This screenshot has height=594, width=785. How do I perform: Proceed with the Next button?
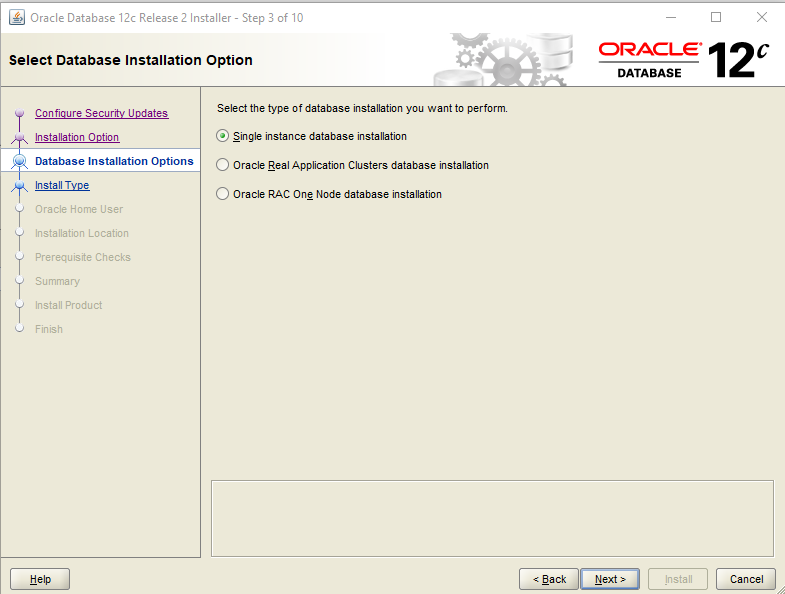[610, 579]
